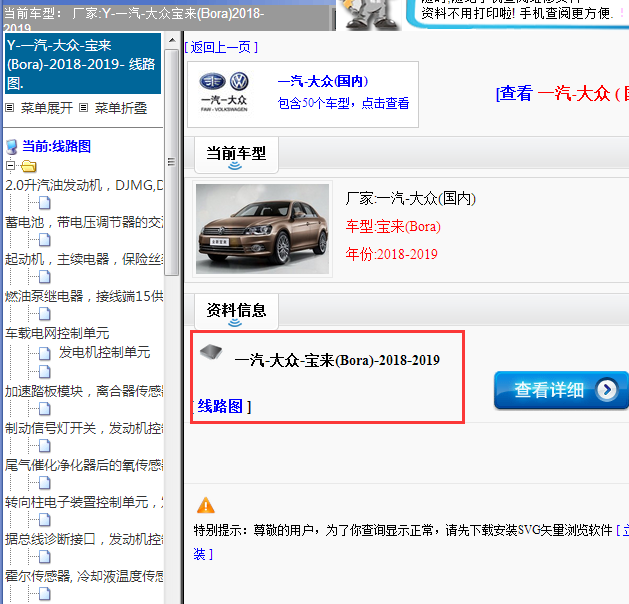Open 发电机控制单元 tree entry

point(104,352)
